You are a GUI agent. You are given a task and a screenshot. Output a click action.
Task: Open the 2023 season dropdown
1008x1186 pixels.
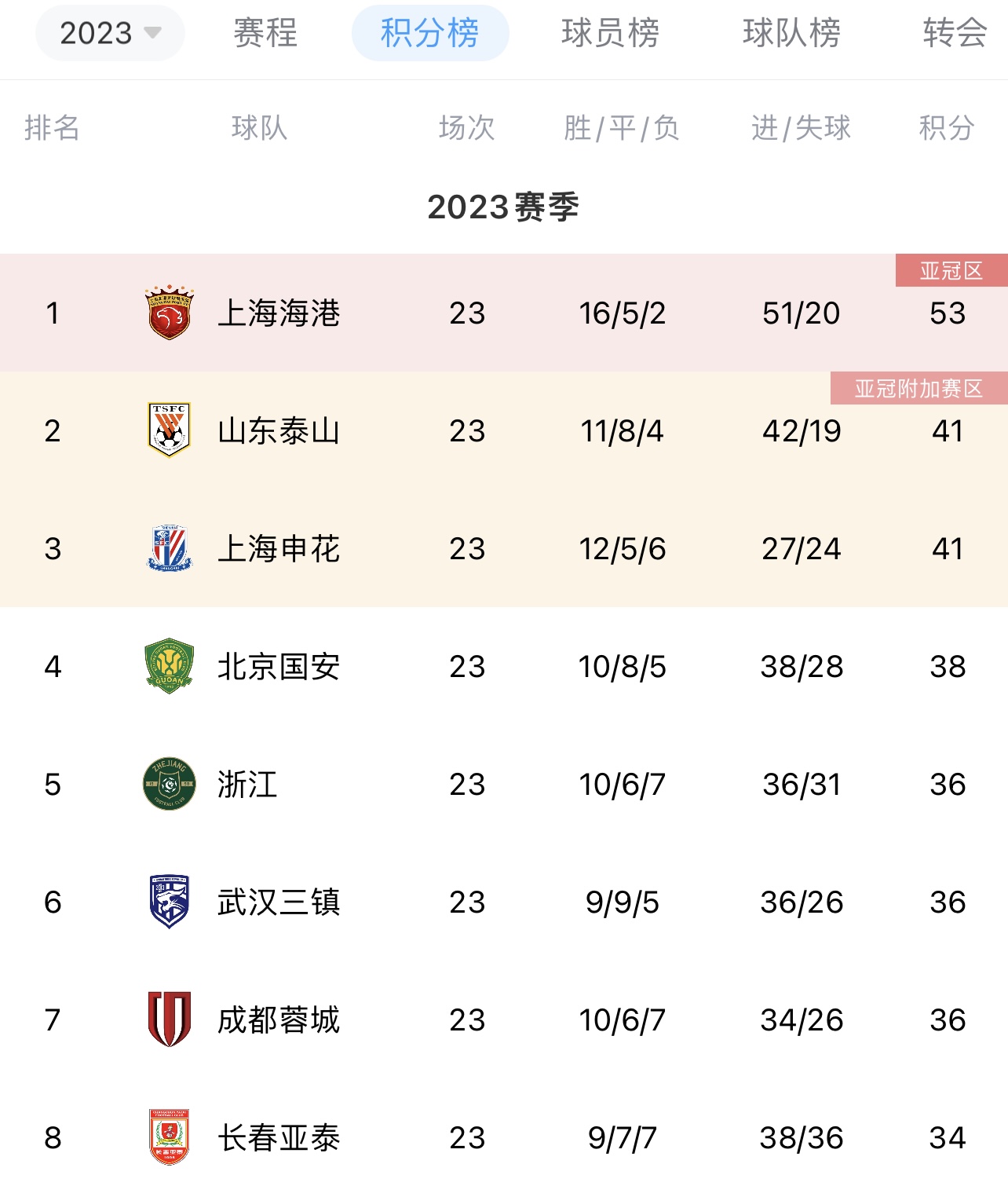coord(110,33)
